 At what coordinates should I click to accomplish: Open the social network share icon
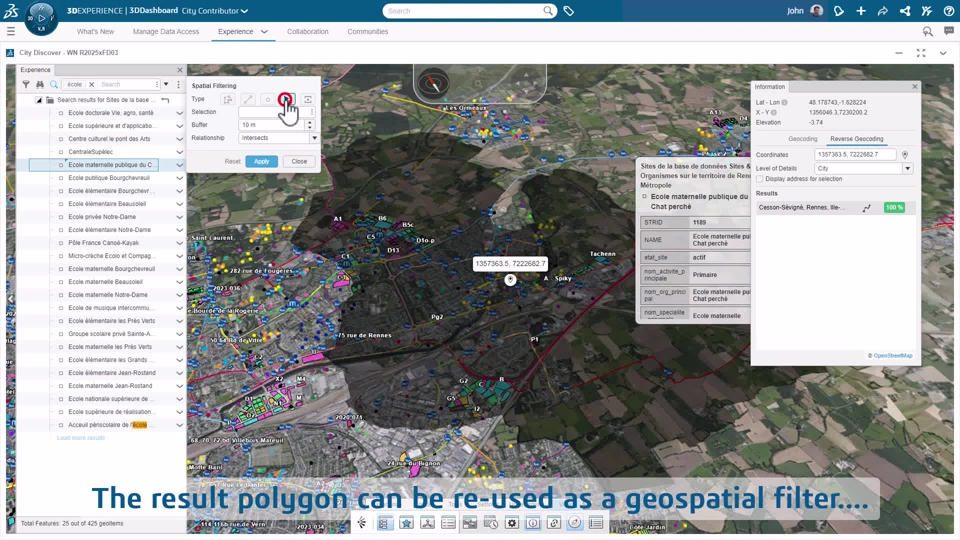[x=905, y=11]
